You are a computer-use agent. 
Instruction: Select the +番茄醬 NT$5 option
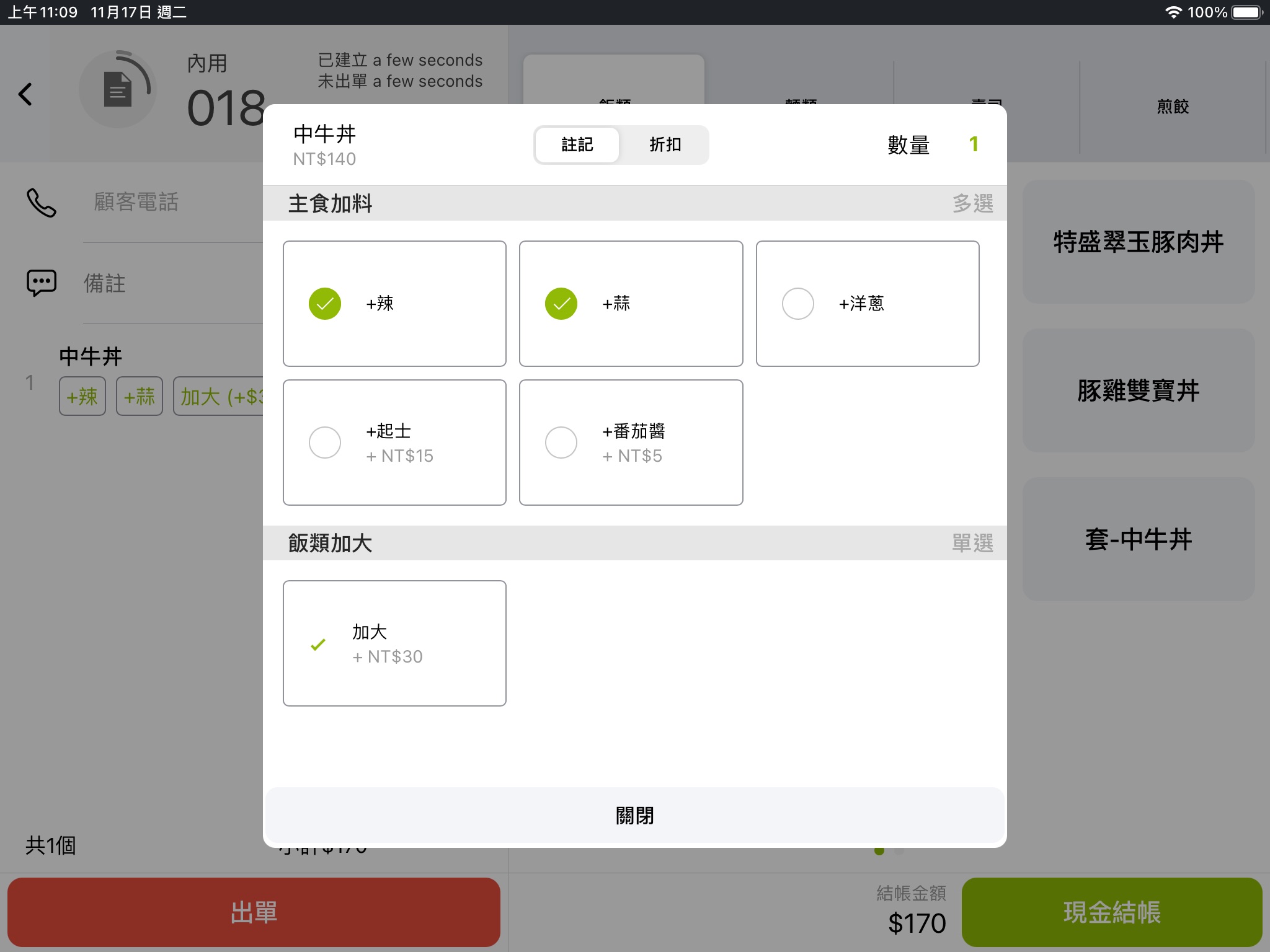631,443
